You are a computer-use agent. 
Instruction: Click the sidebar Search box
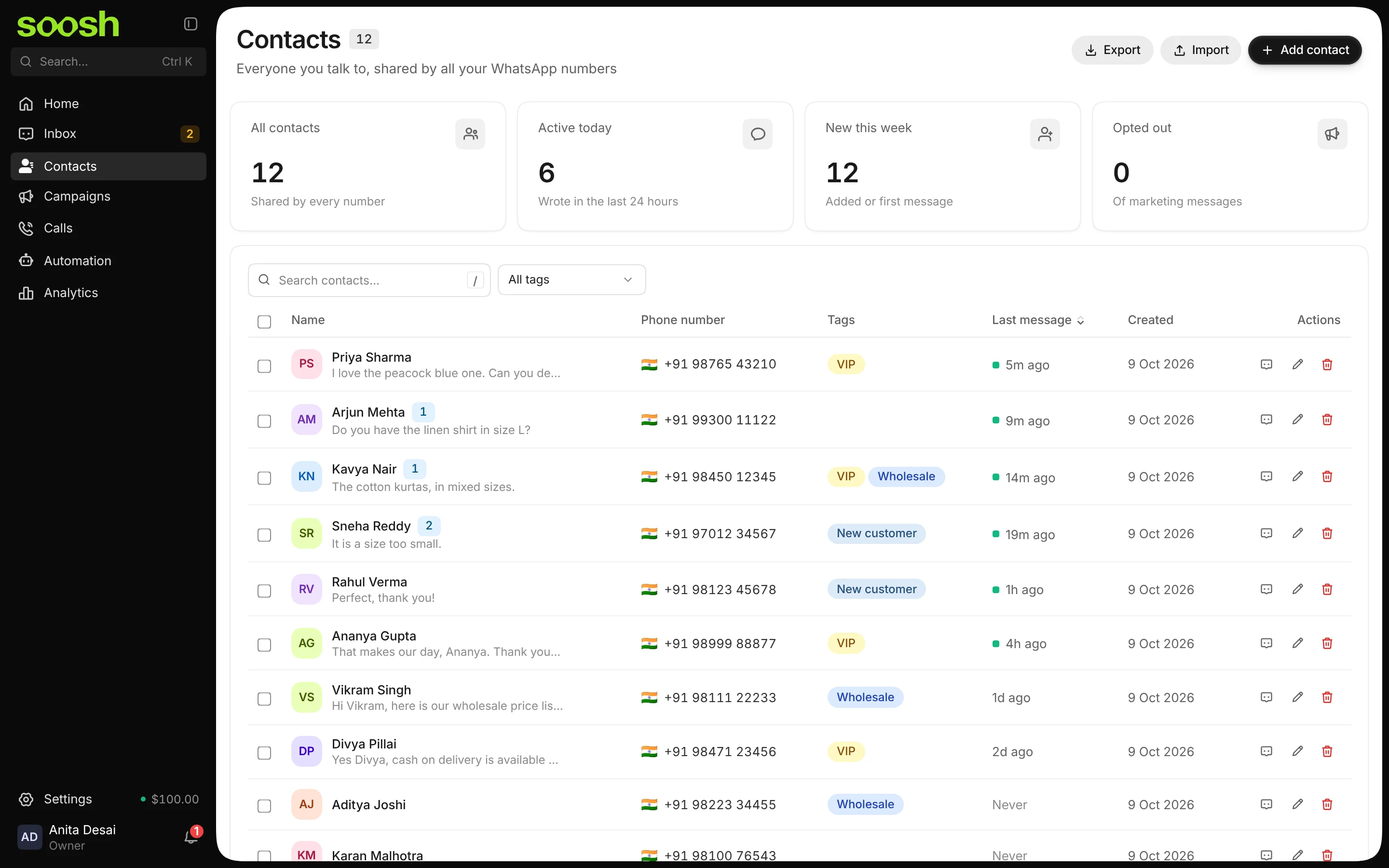[108, 61]
